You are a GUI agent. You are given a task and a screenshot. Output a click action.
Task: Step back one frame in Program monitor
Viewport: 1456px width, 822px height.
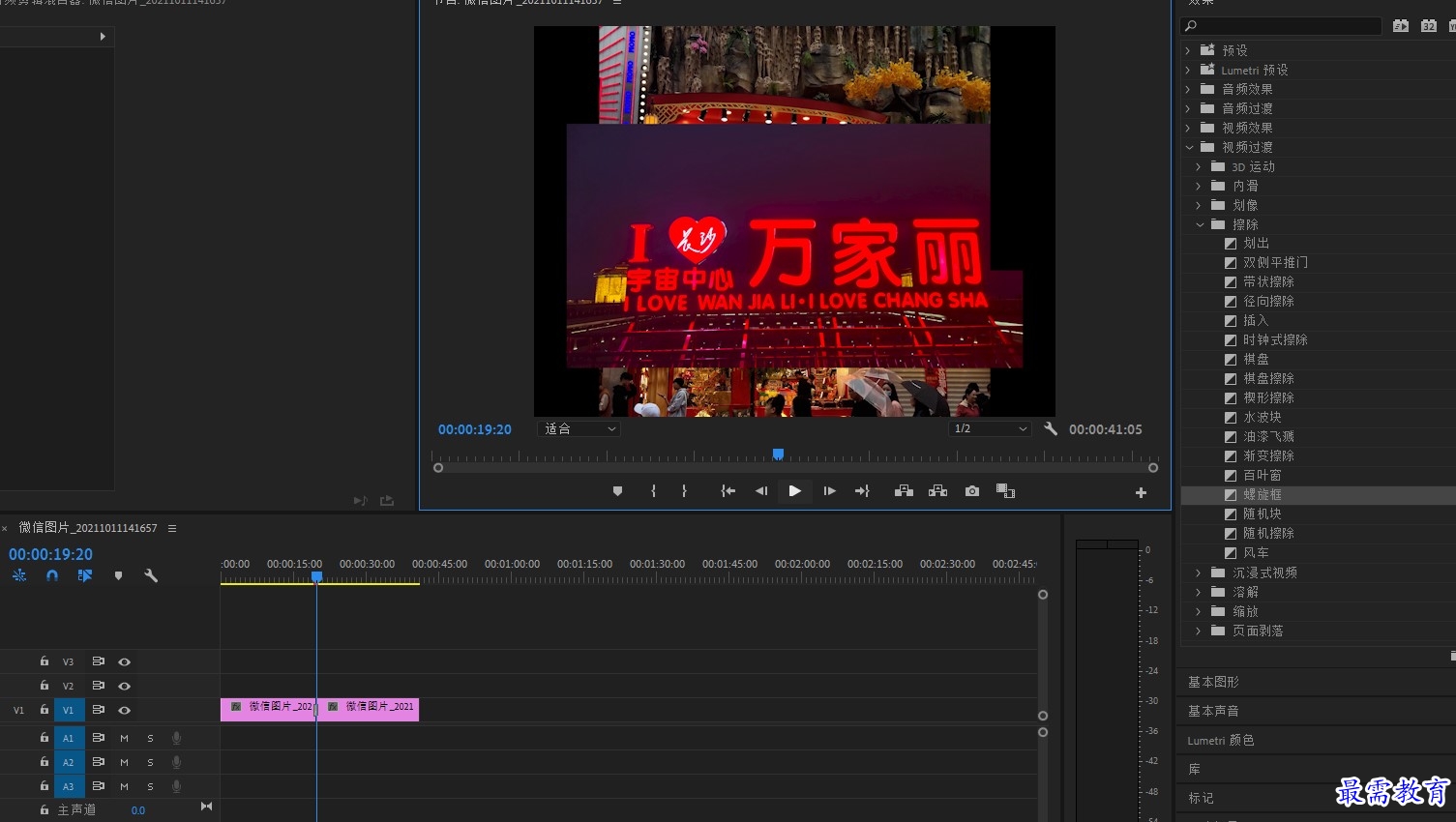(x=761, y=491)
